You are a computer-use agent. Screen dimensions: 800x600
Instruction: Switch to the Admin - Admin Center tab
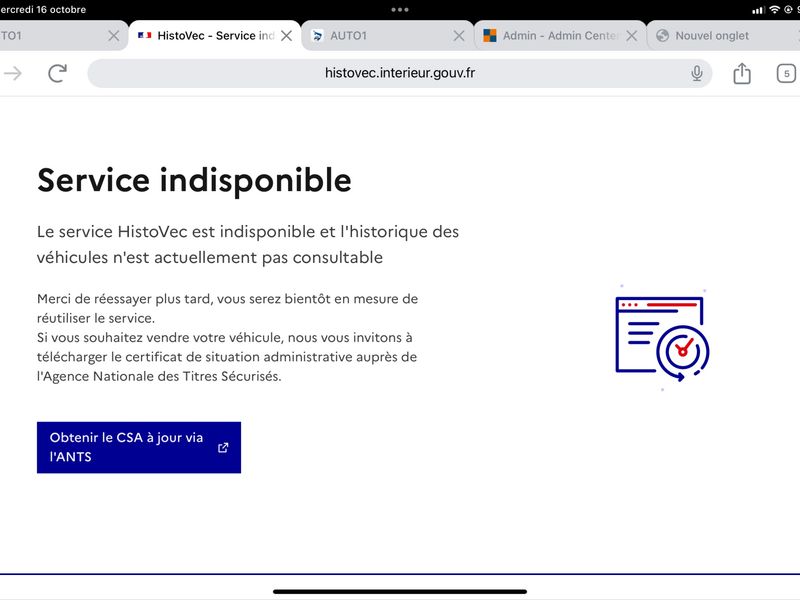tap(560, 36)
